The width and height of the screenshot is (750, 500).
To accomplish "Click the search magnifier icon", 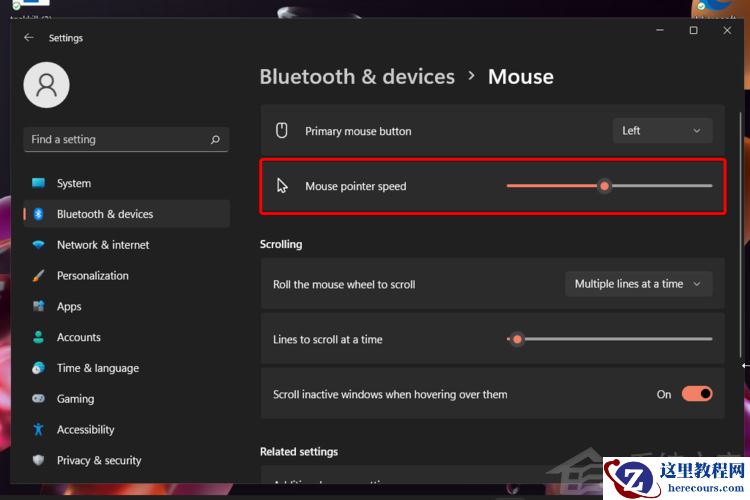I will coord(215,139).
